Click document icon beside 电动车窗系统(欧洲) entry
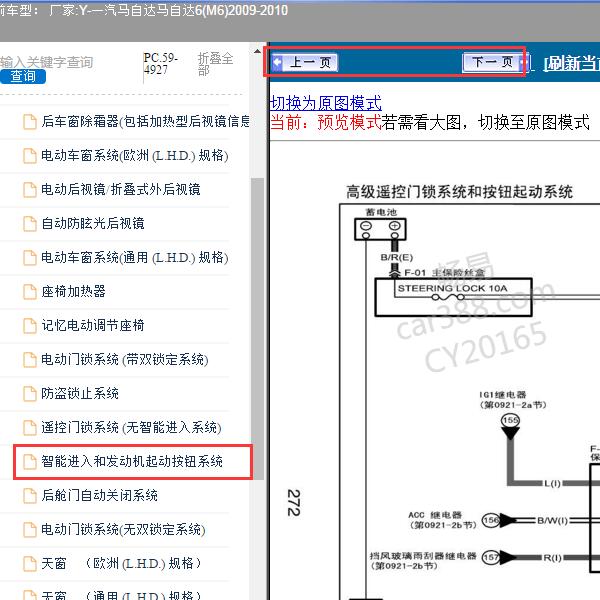Viewport: 600px width, 600px height. pyautogui.click(x=29, y=156)
